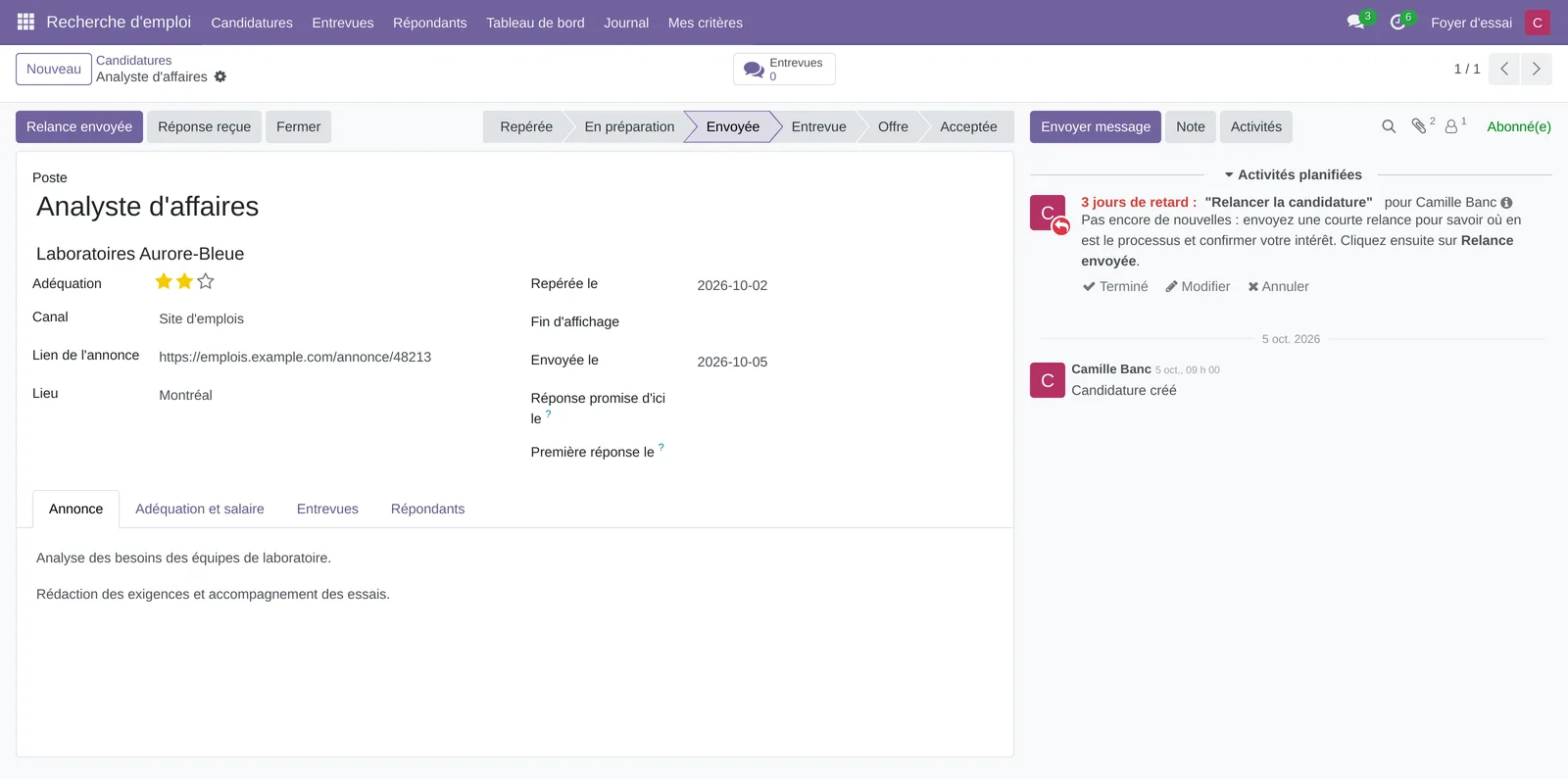This screenshot has width=1568, height=779.
Task: Click help tooltip beside Première réponse le
Action: click(661, 447)
